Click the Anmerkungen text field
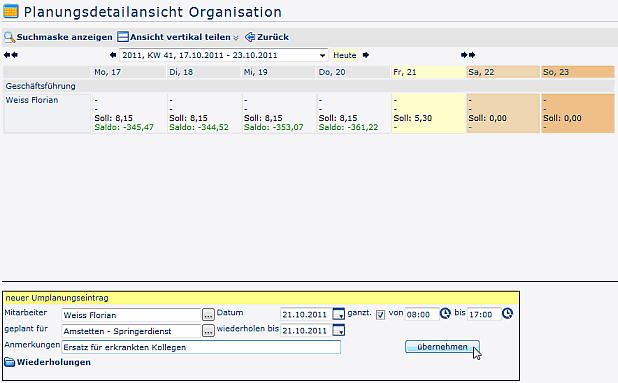The image size is (618, 383). [201, 347]
